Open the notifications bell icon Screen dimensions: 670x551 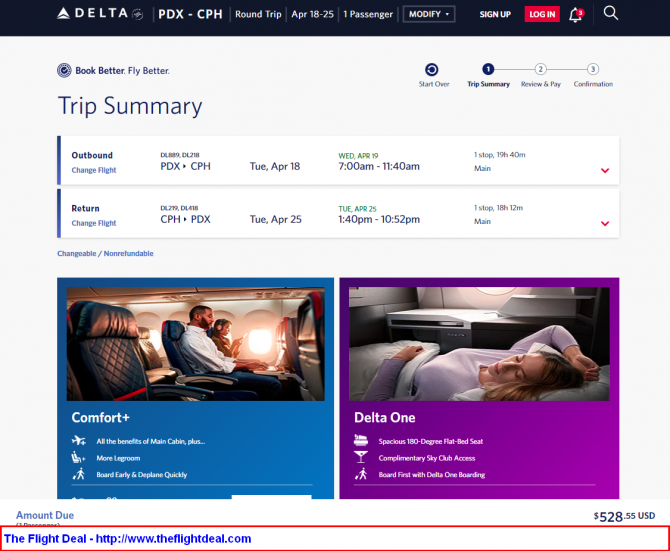(576, 15)
